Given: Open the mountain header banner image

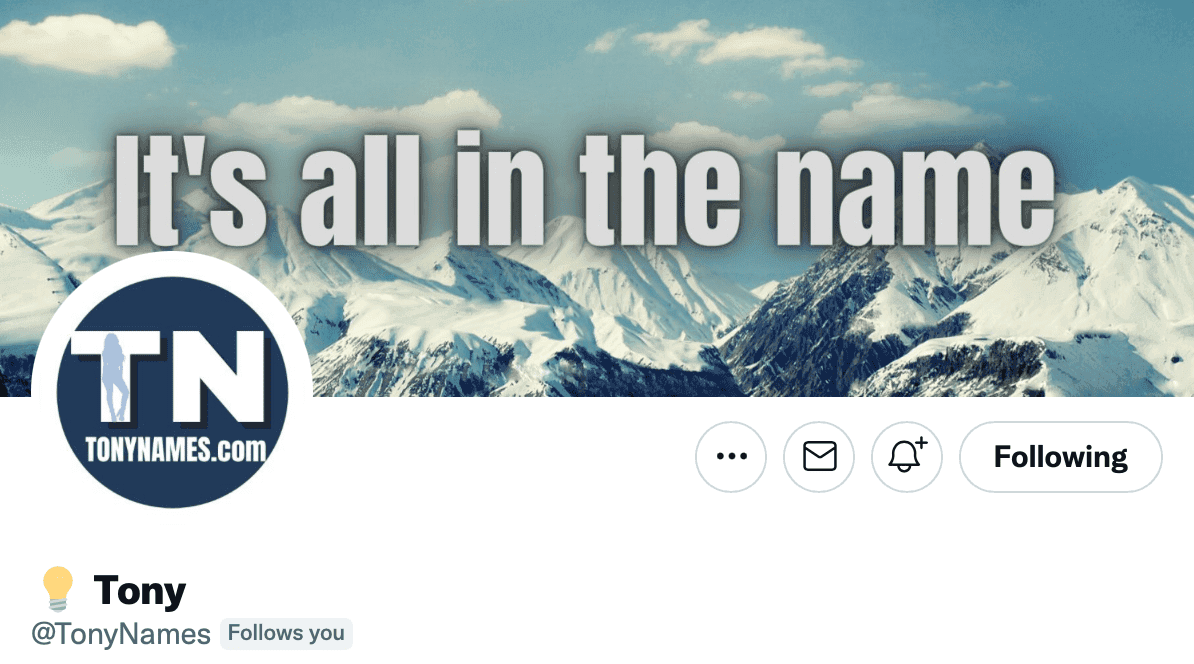Looking at the screenshot, I should click(597, 198).
